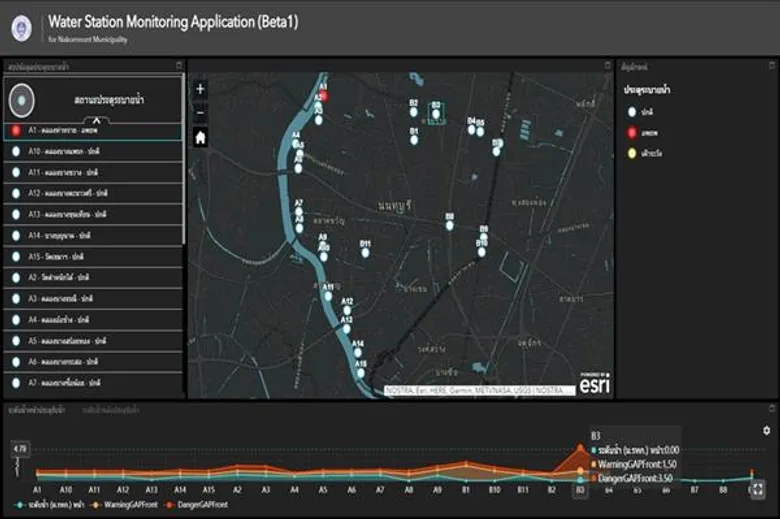Select B1 station marker on map
Image resolution: width=780 pixels, height=519 pixels.
[414, 140]
